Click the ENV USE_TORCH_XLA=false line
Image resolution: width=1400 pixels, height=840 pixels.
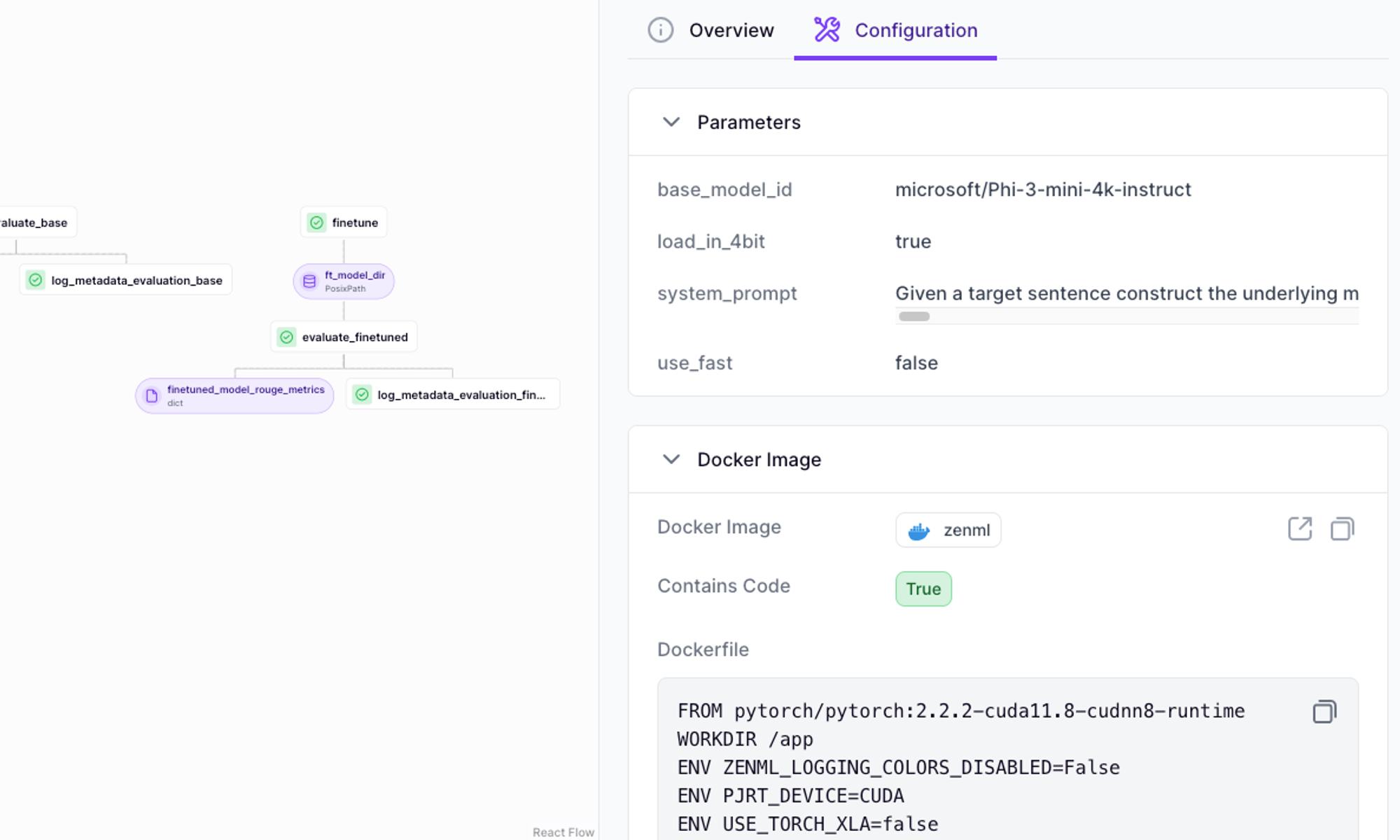(x=808, y=824)
